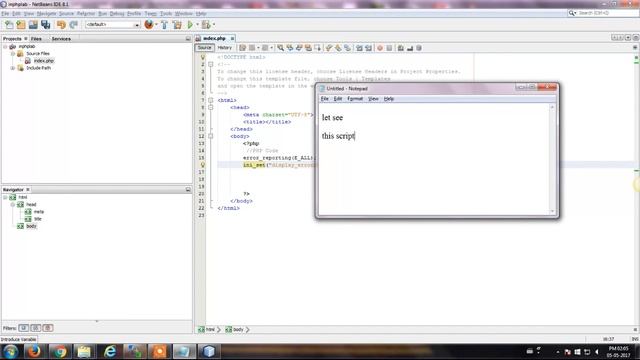Open Internet Explorer from the taskbar
This screenshot has width=640, height=360.
(110, 351)
